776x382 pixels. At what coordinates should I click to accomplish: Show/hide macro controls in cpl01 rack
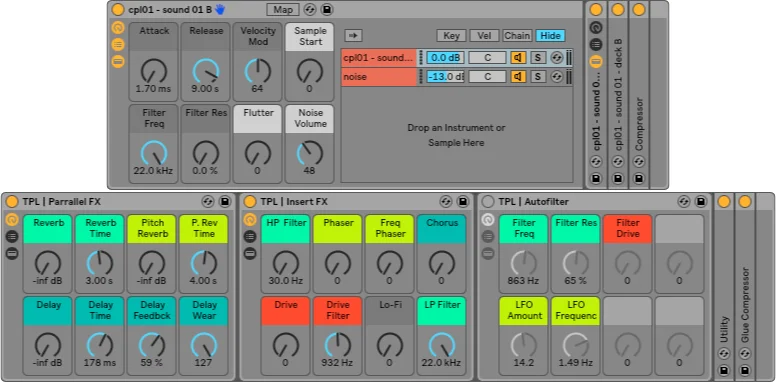click(x=118, y=28)
